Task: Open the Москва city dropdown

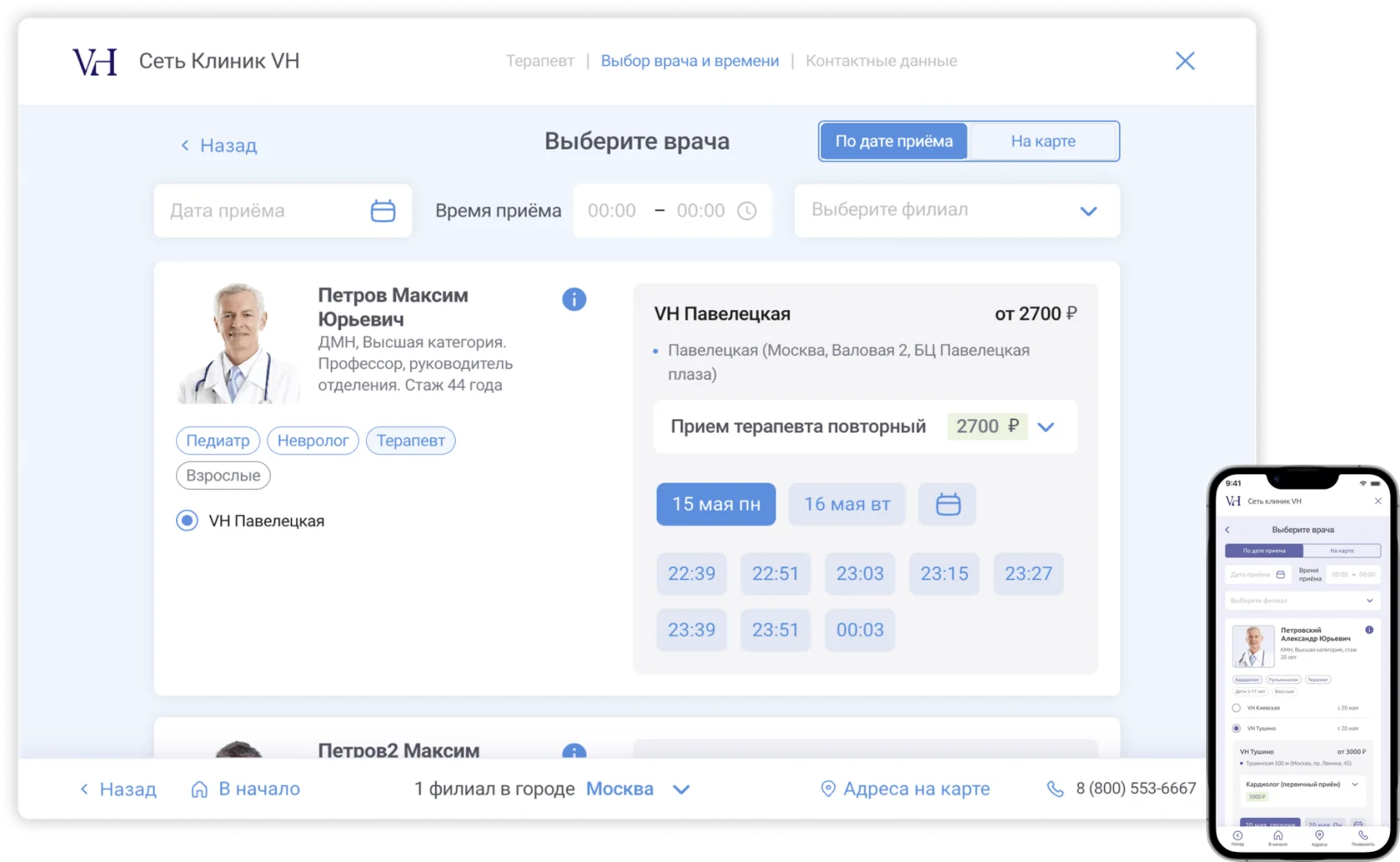Action: tap(681, 789)
